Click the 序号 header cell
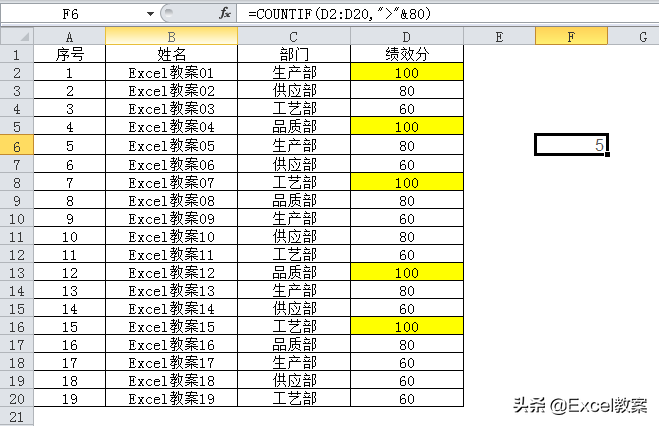The height and width of the screenshot is (426, 659). pyautogui.click(x=69, y=54)
